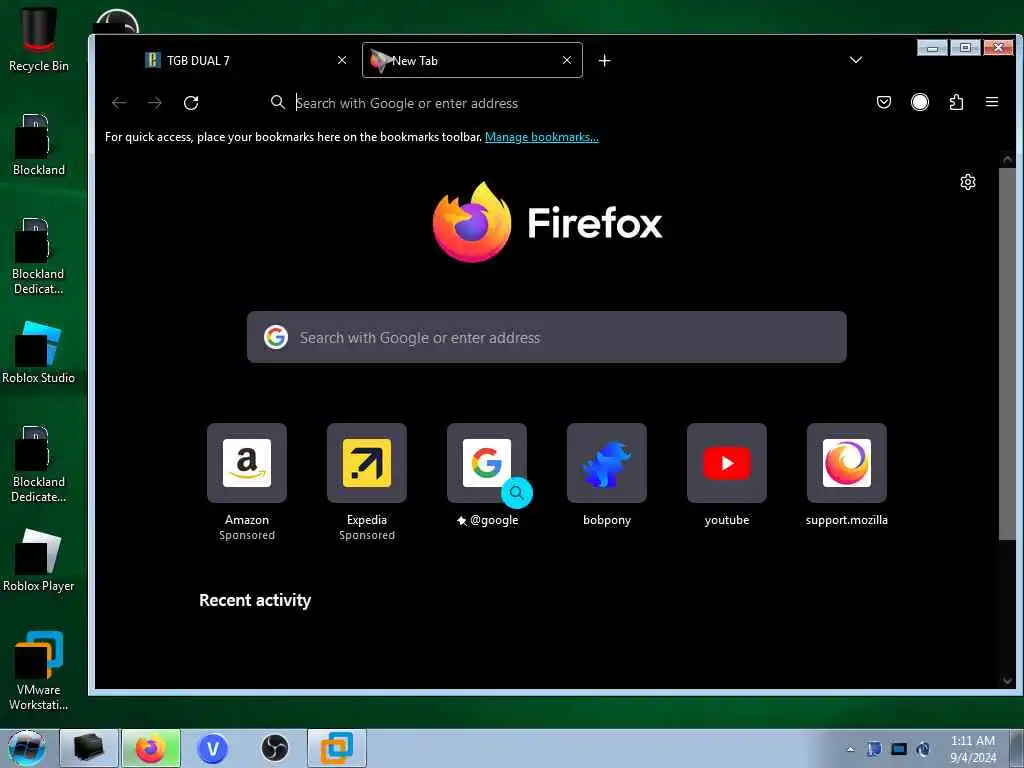Select the Recycle Bin desktop icon
The image size is (1024, 768).
point(39,39)
